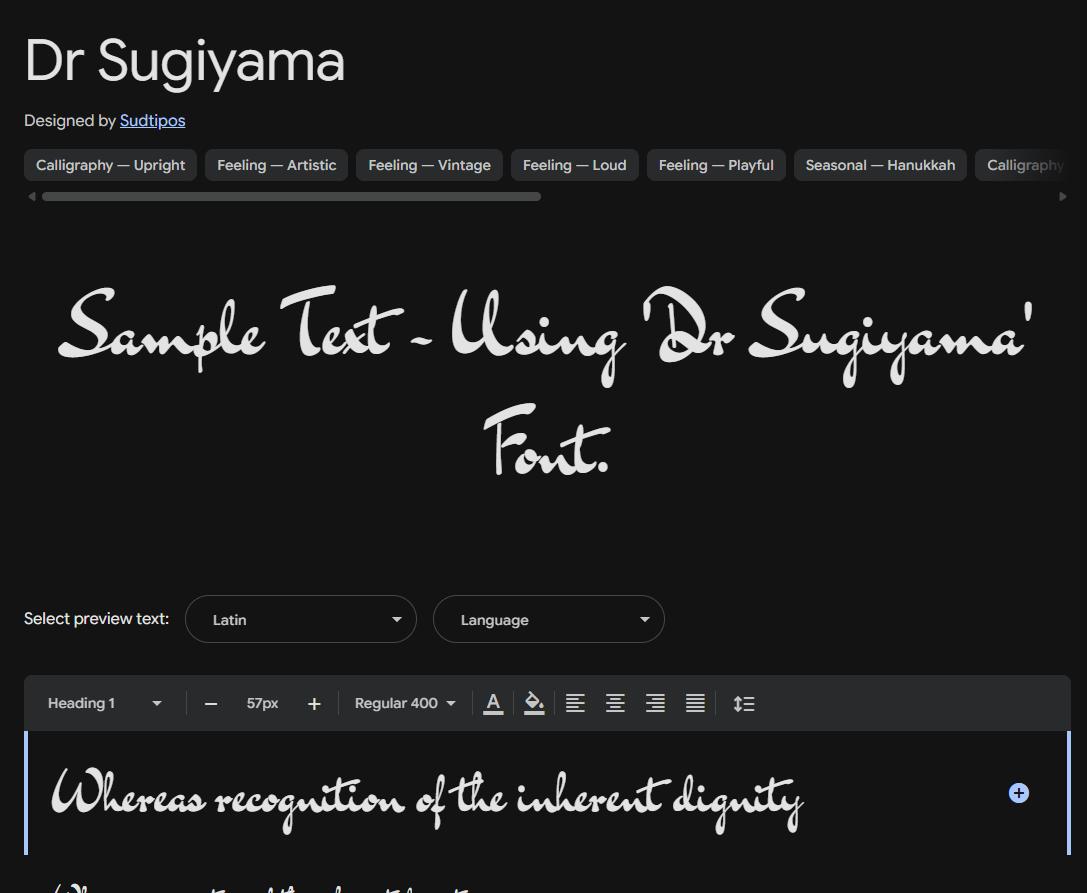Align text right
The width and height of the screenshot is (1087, 893).
656,703
